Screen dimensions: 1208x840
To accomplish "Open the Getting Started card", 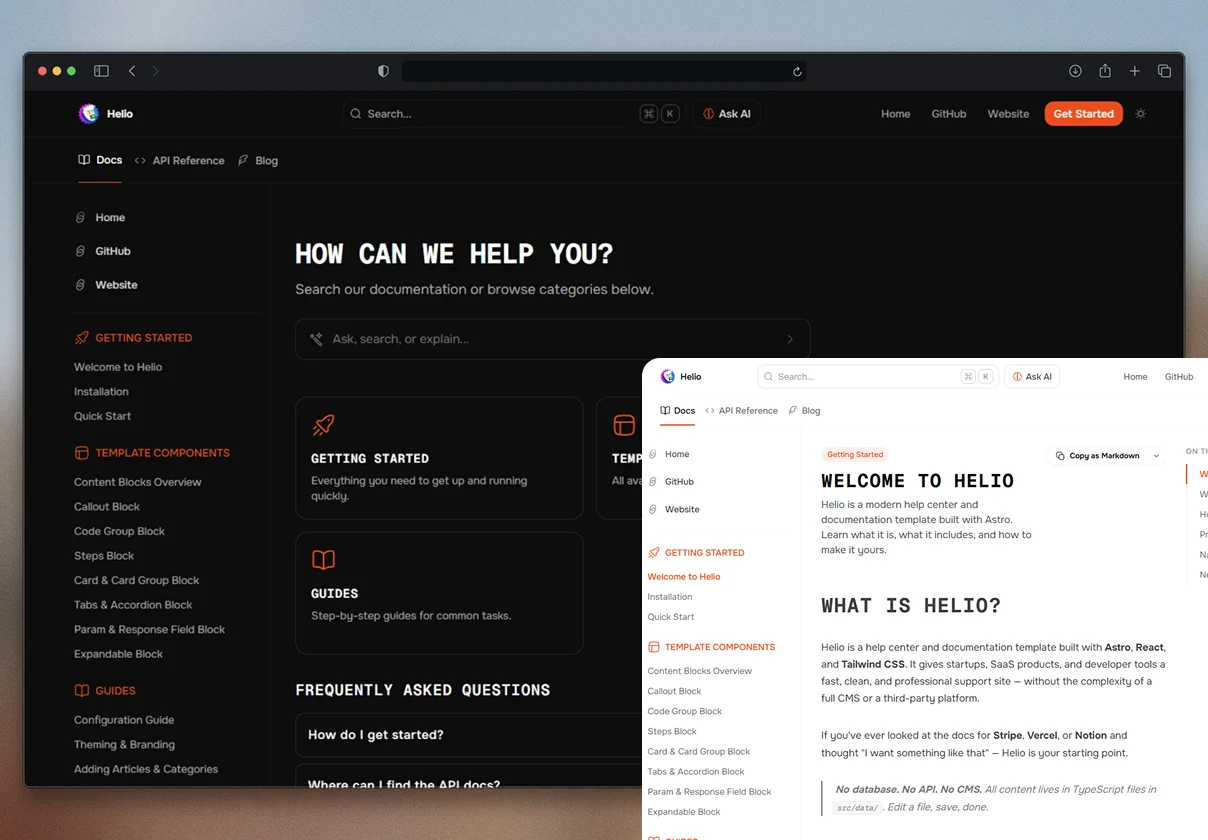I will (x=439, y=458).
